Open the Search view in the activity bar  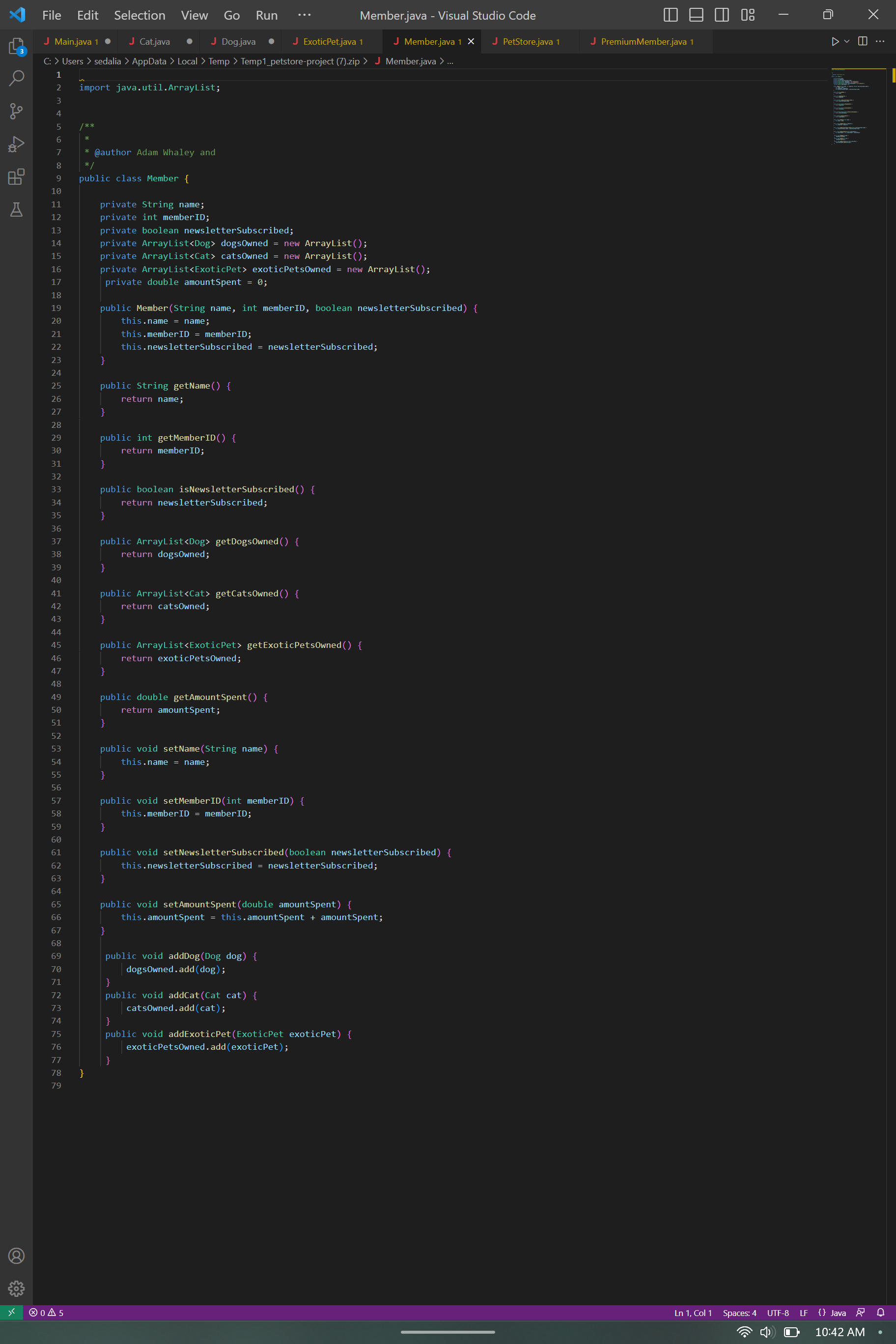pos(17,78)
